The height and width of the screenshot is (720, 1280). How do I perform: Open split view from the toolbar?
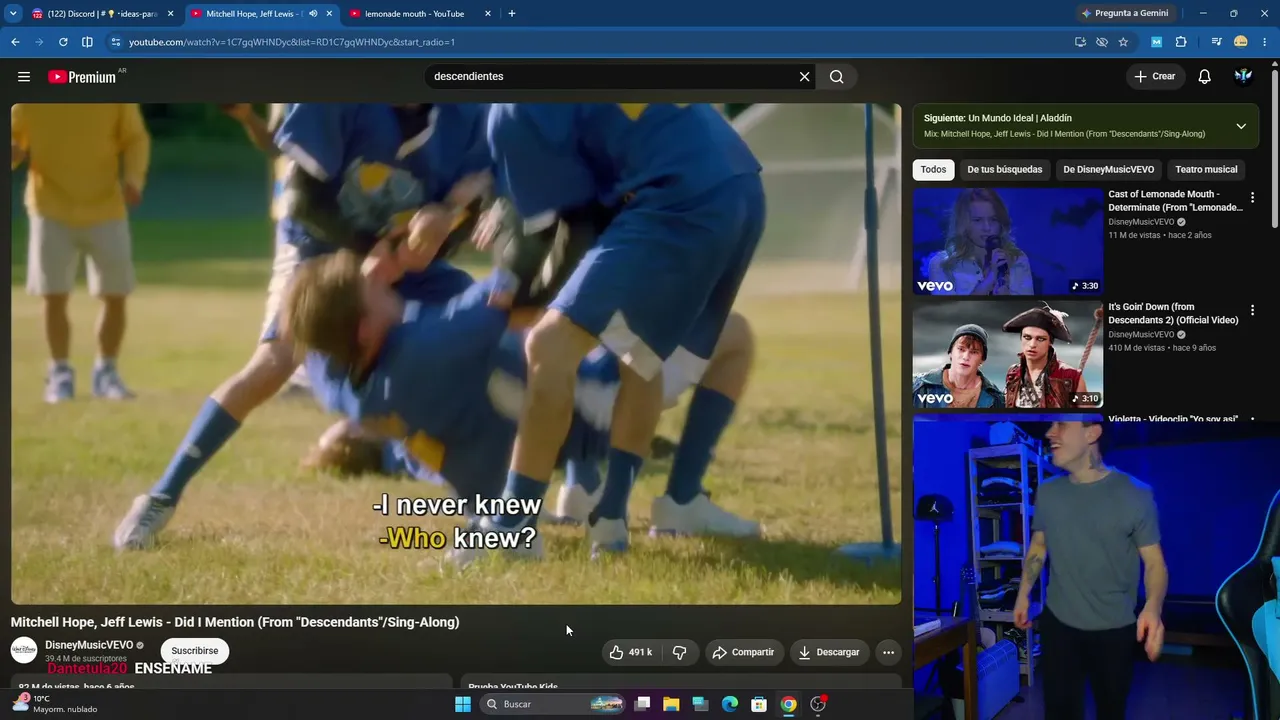coord(87,42)
